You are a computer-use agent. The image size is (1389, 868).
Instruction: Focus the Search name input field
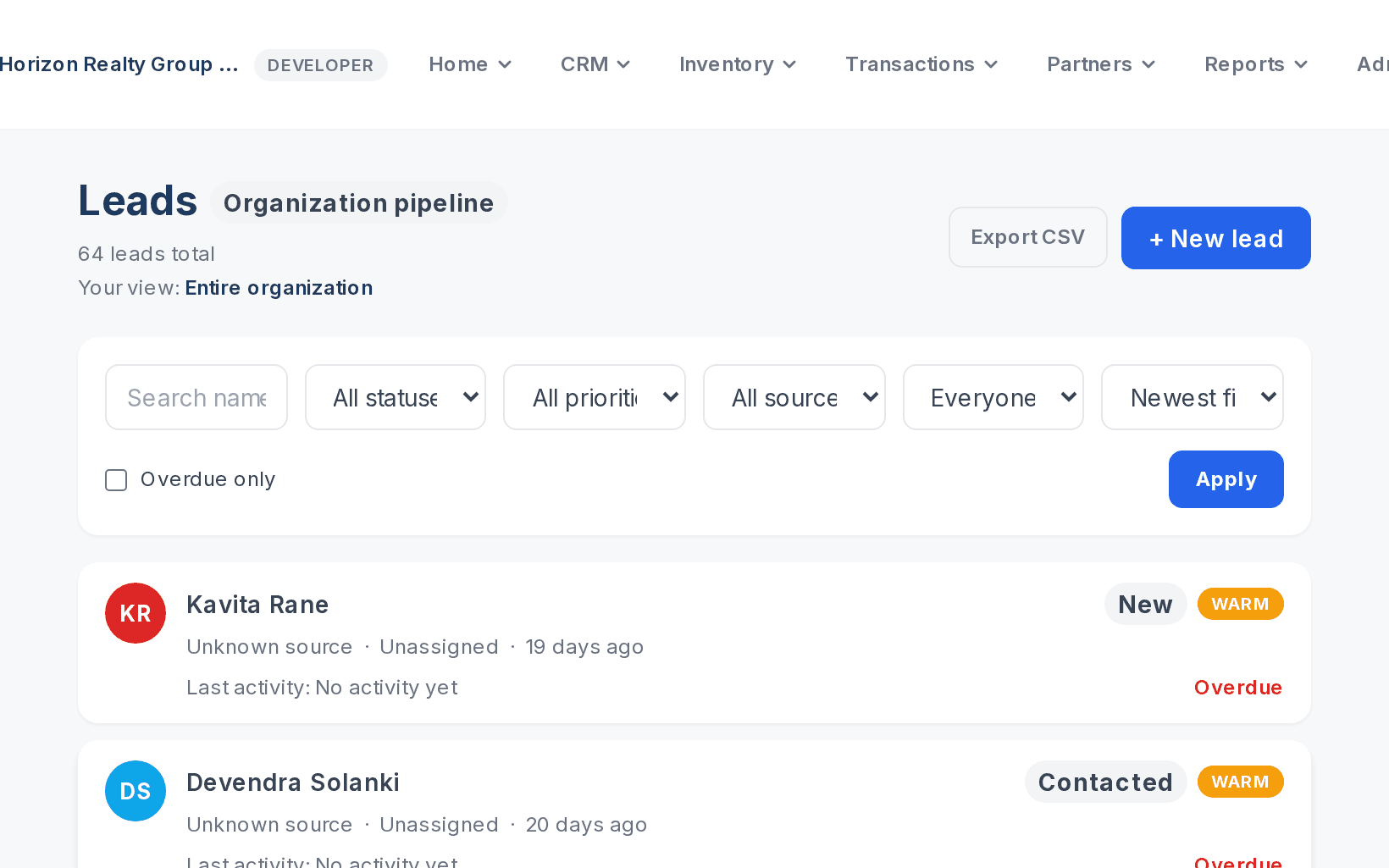pyautogui.click(x=196, y=397)
